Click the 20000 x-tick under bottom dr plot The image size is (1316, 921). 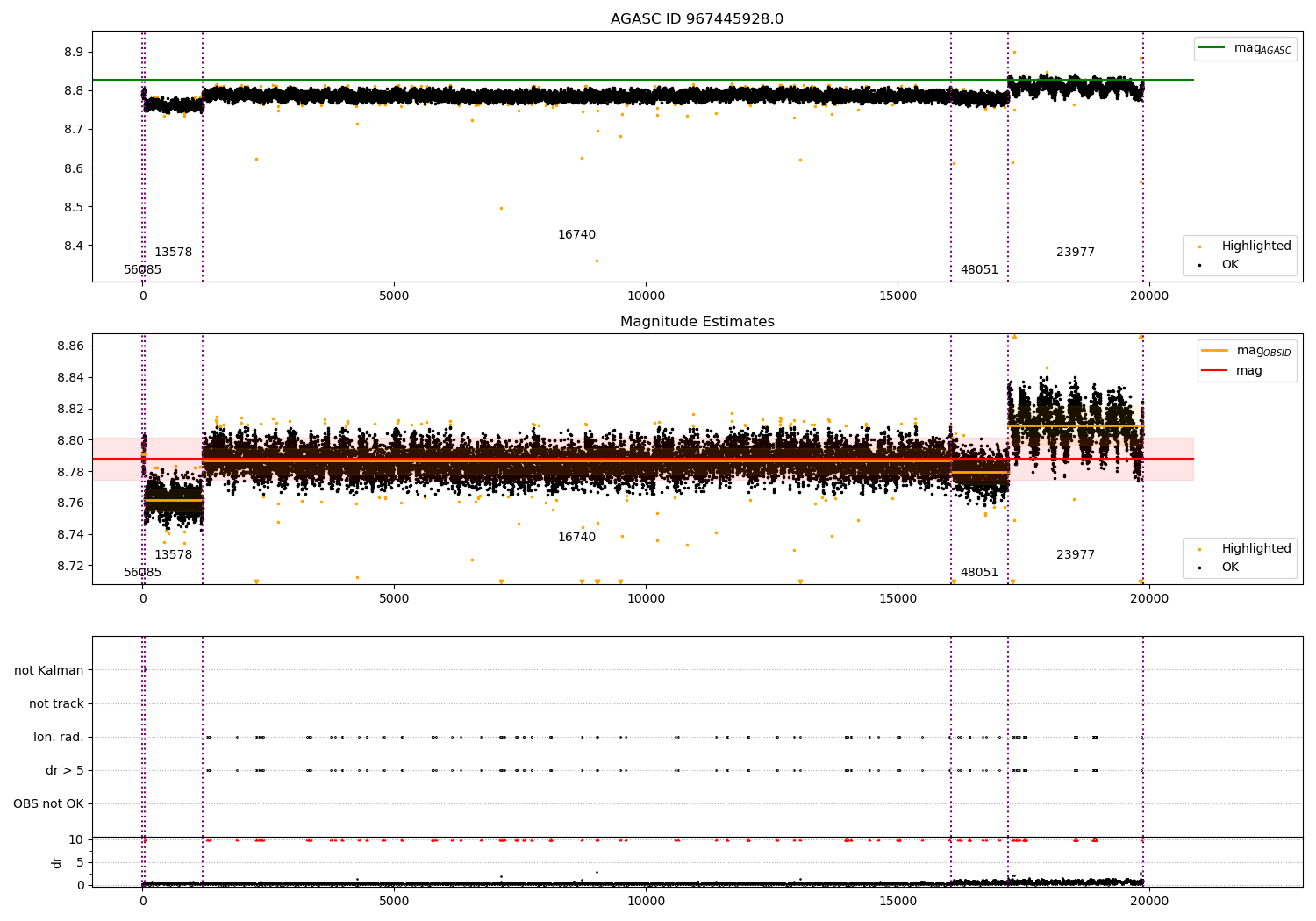(1149, 902)
